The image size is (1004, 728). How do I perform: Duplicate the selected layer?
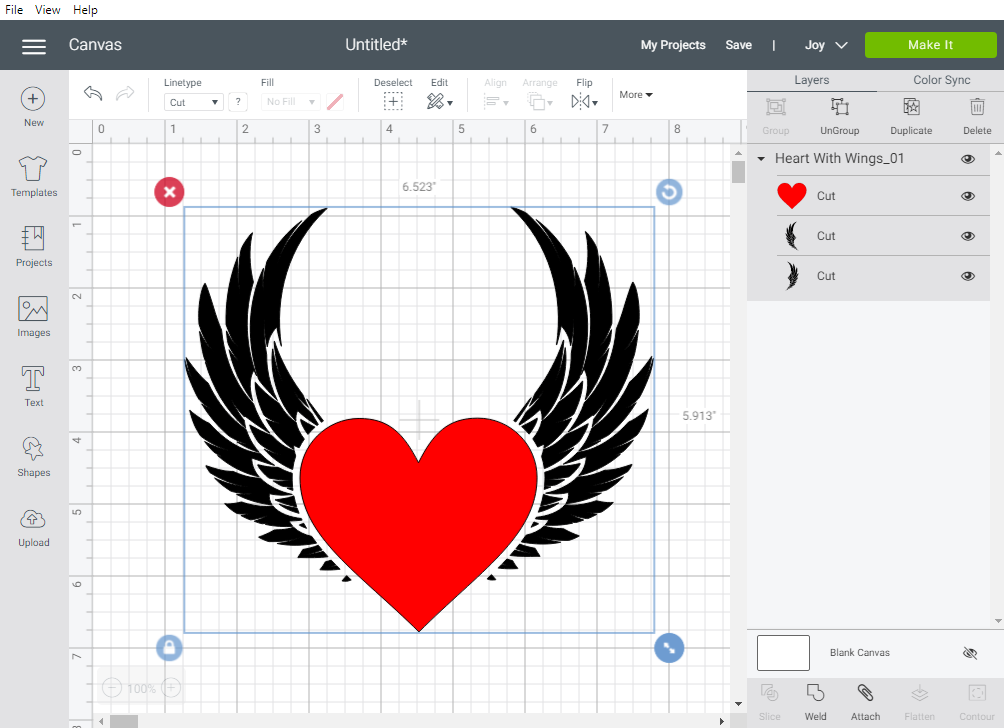coord(911,116)
